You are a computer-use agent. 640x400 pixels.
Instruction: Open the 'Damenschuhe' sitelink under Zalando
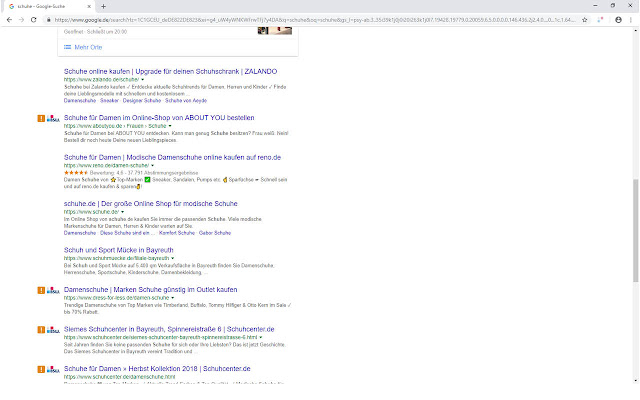[80, 100]
